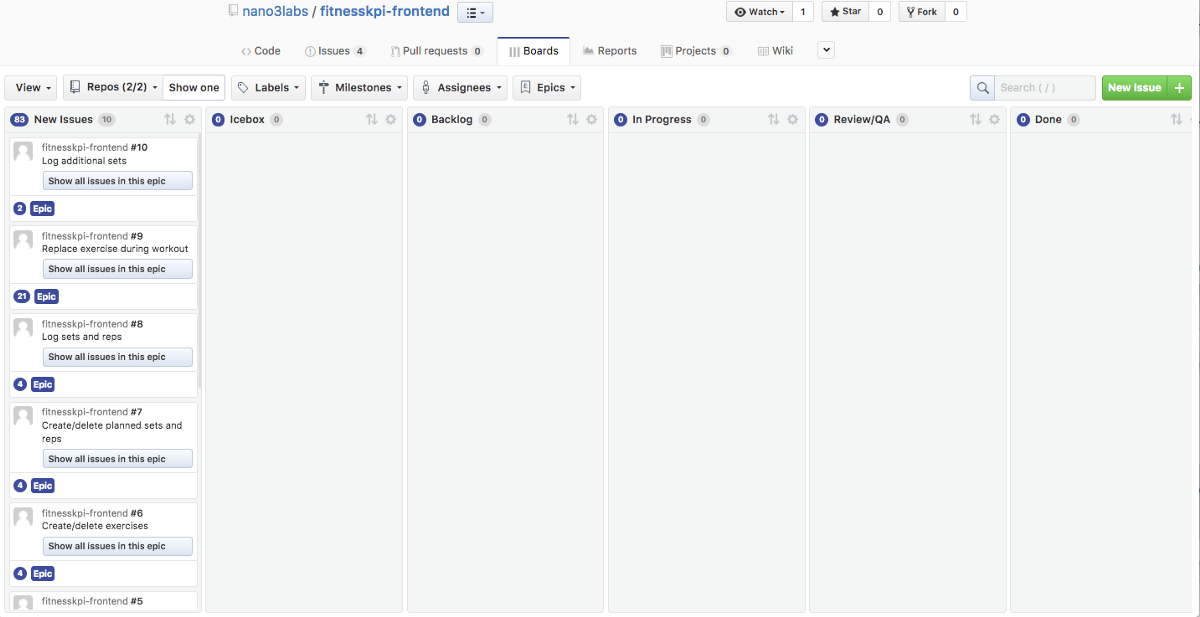Expand the Assignees filter dropdown
1200x617 pixels.
pos(460,88)
